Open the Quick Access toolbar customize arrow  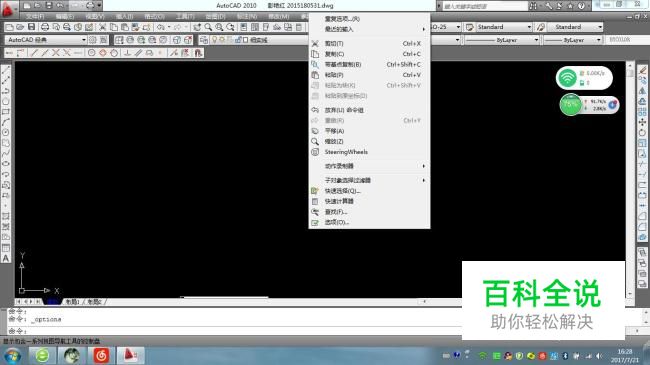tap(99, 6)
